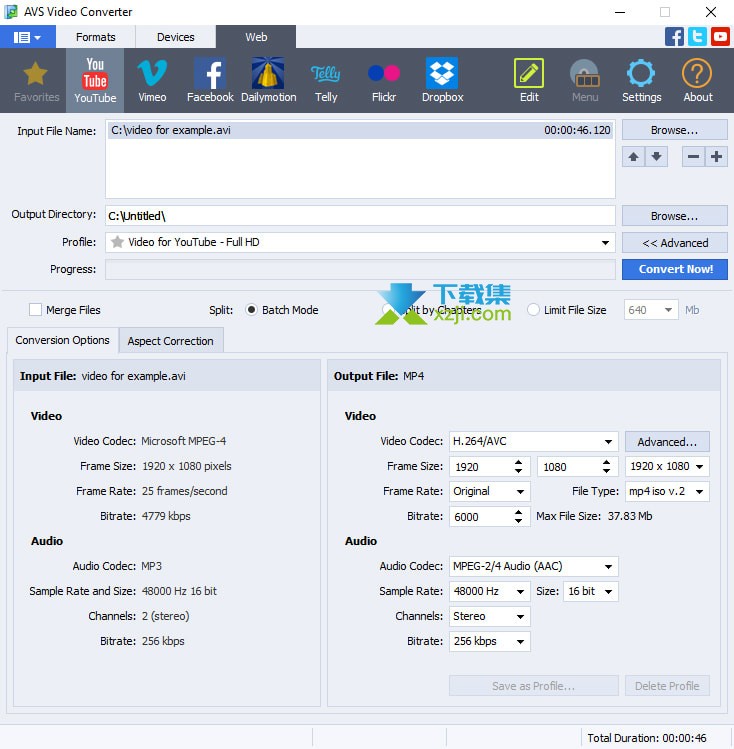
Task: Click the conversion Progress bar
Action: pyautogui.click(x=360, y=269)
